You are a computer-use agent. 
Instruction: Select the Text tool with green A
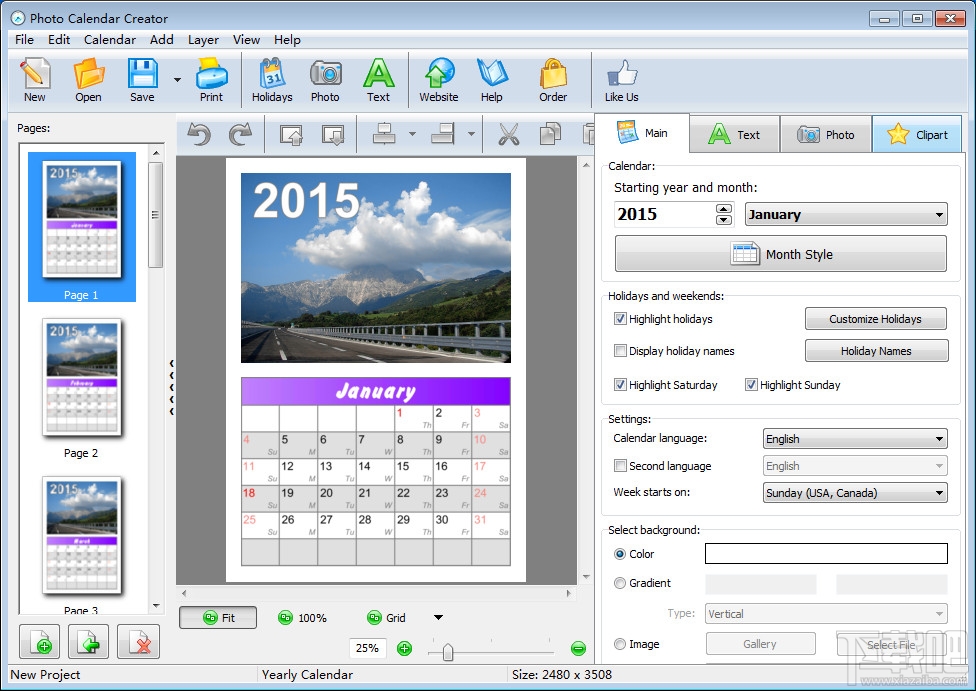click(x=378, y=80)
